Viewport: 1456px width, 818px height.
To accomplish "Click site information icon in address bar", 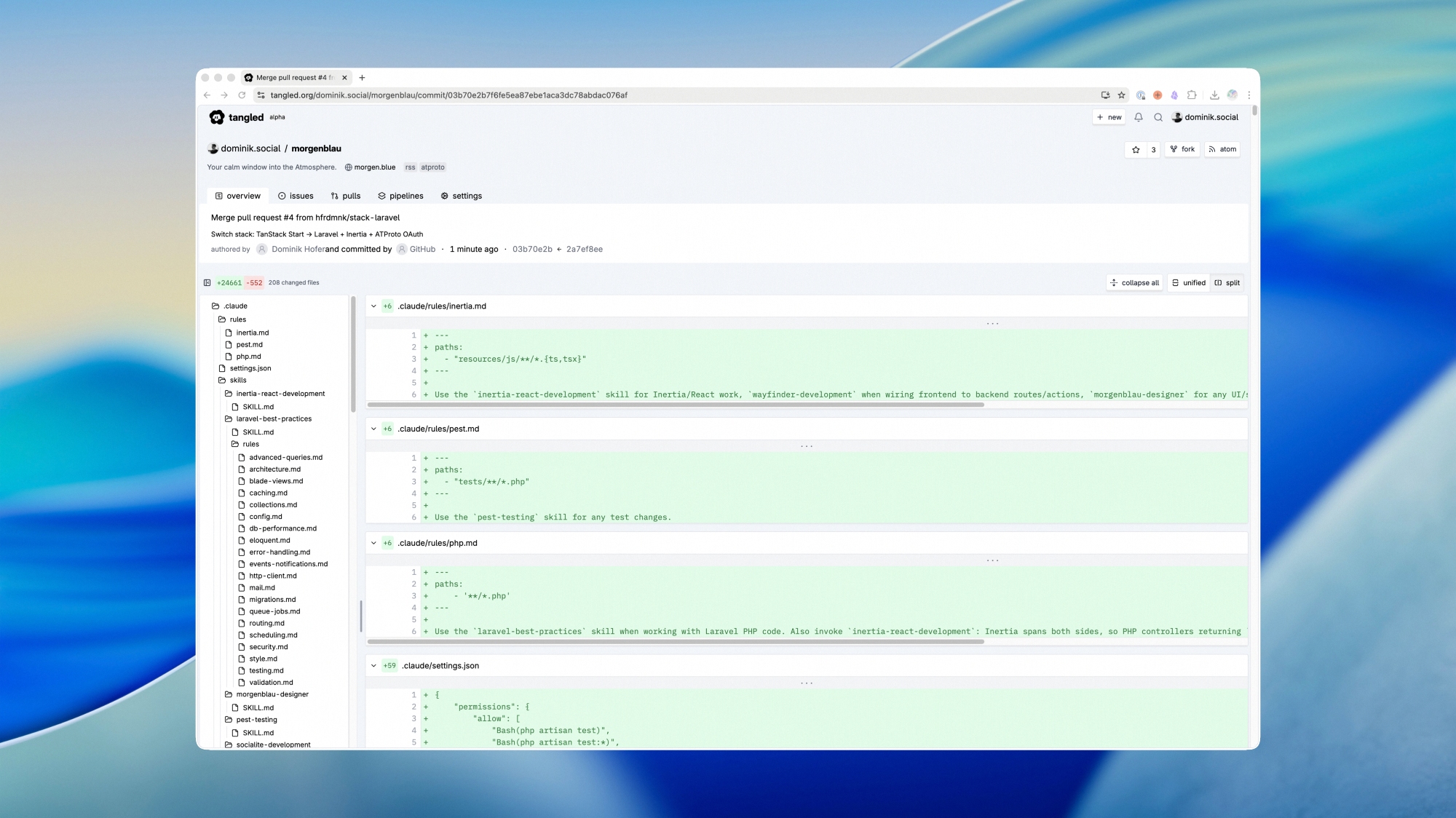I will (261, 95).
